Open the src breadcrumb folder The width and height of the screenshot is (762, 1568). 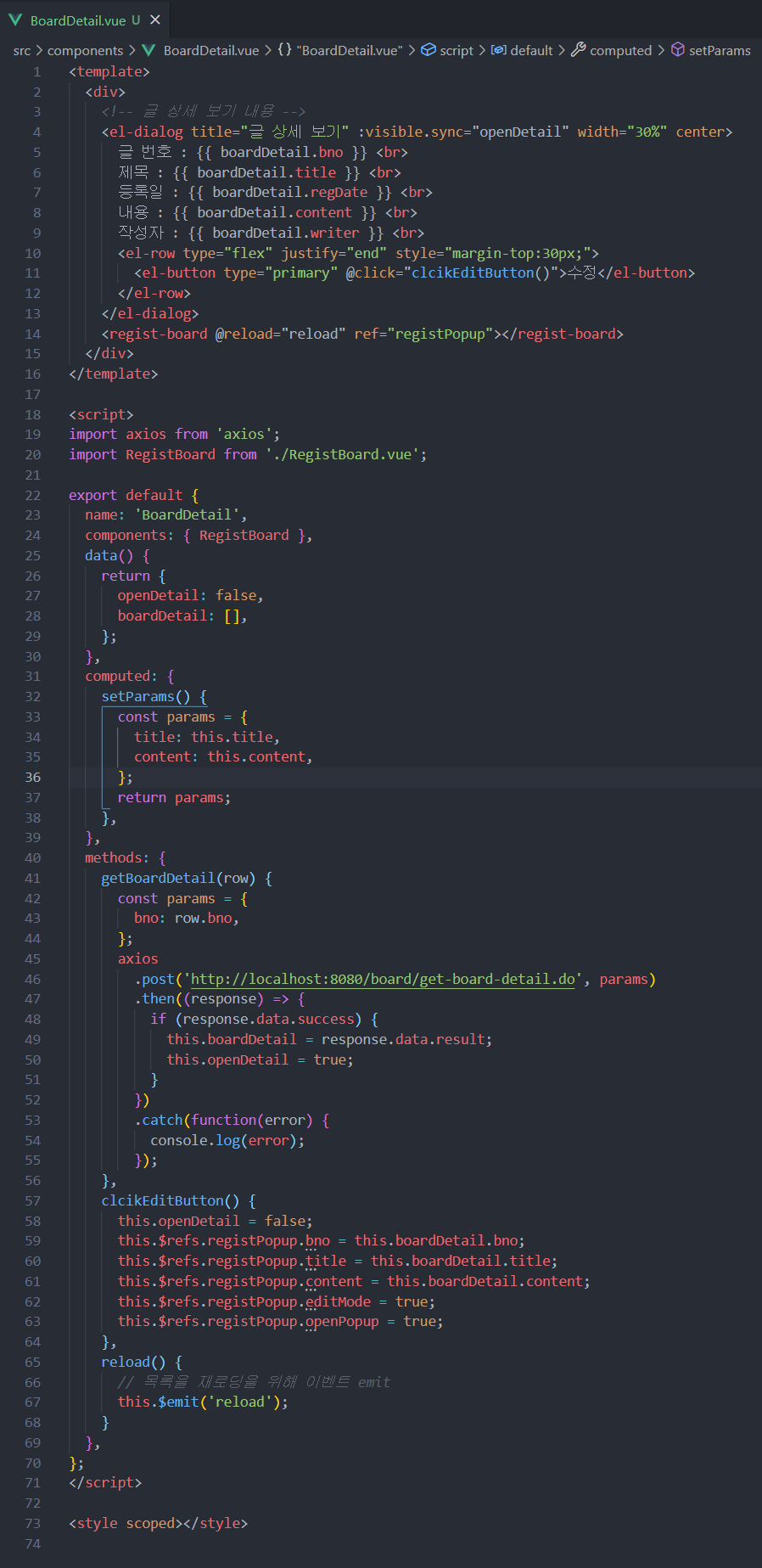tap(22, 51)
